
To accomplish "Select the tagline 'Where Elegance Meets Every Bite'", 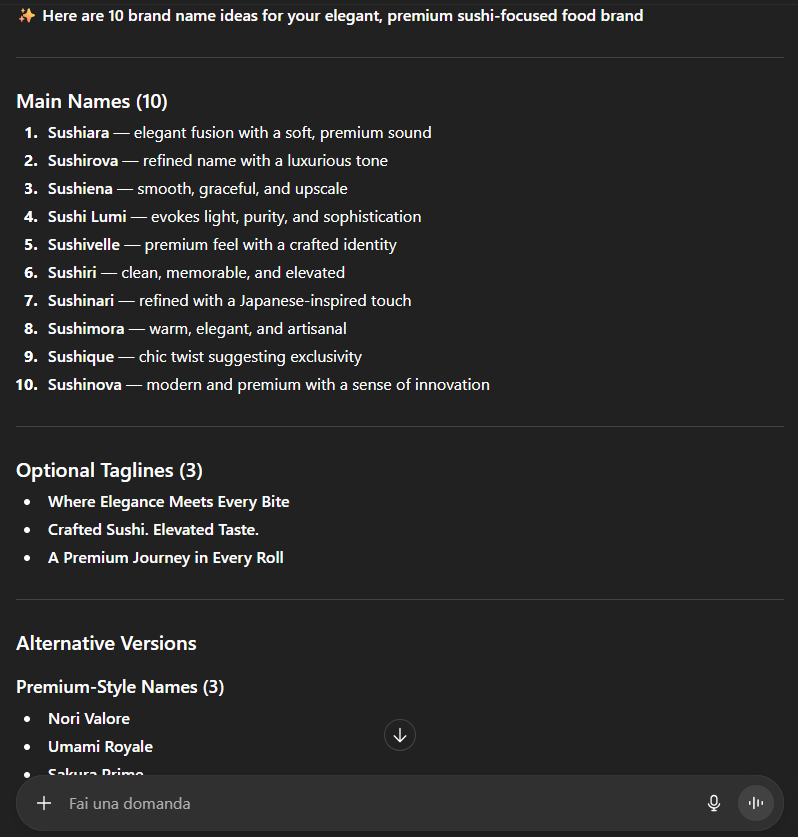I will pyautogui.click(x=168, y=501).
